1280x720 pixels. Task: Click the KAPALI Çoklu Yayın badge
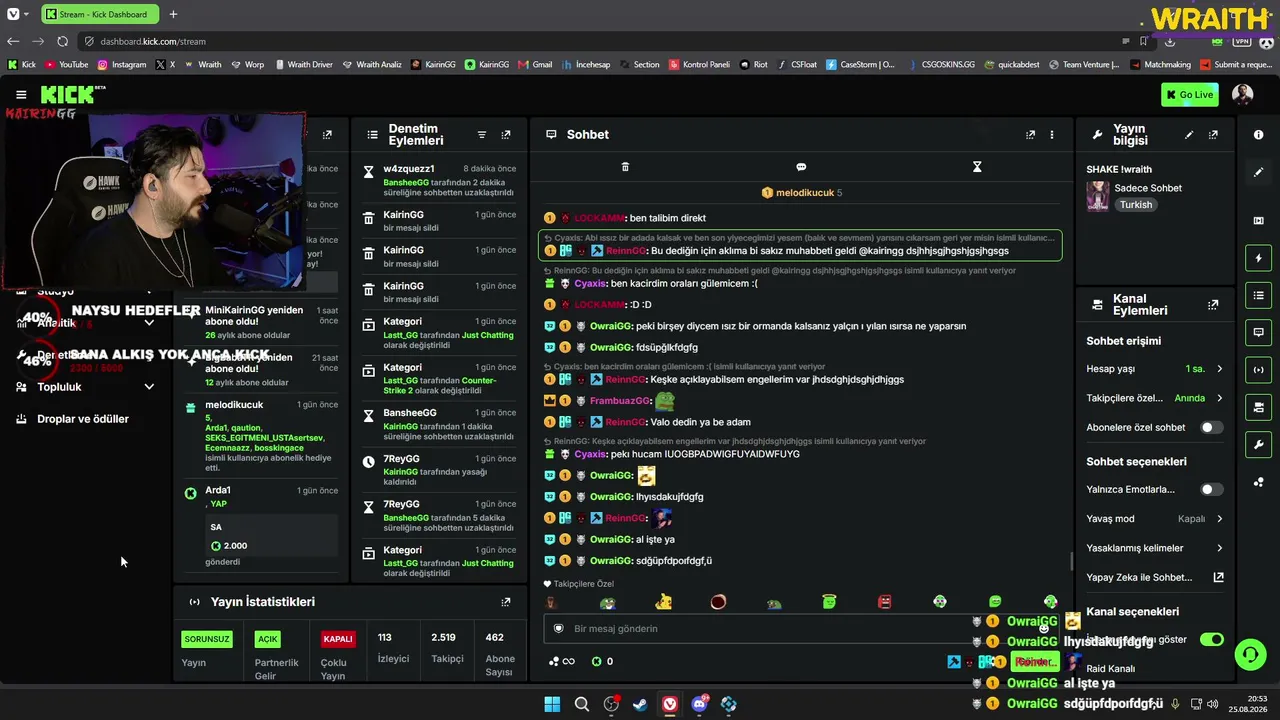pyautogui.click(x=338, y=639)
